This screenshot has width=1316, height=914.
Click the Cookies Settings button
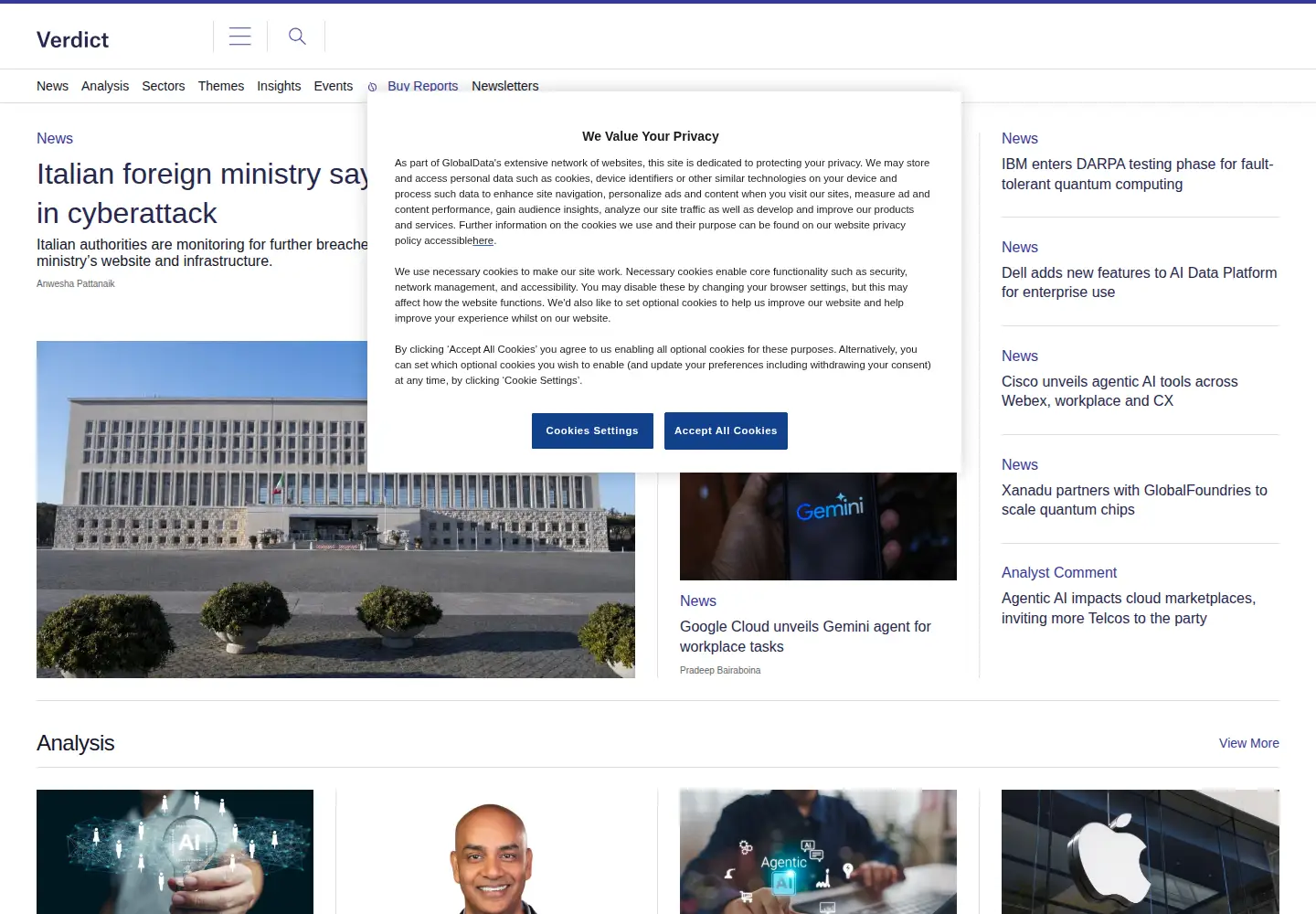[592, 430]
